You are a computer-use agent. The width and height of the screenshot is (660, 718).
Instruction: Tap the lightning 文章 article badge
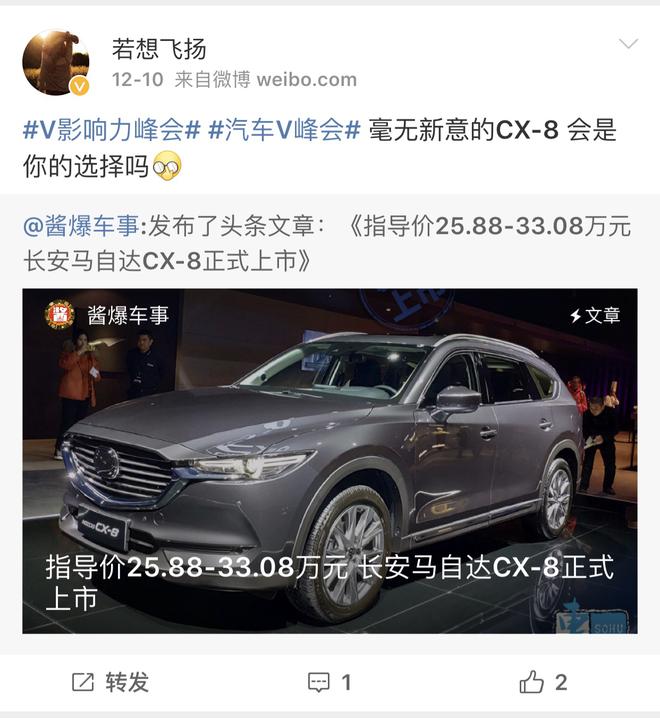tap(595, 315)
